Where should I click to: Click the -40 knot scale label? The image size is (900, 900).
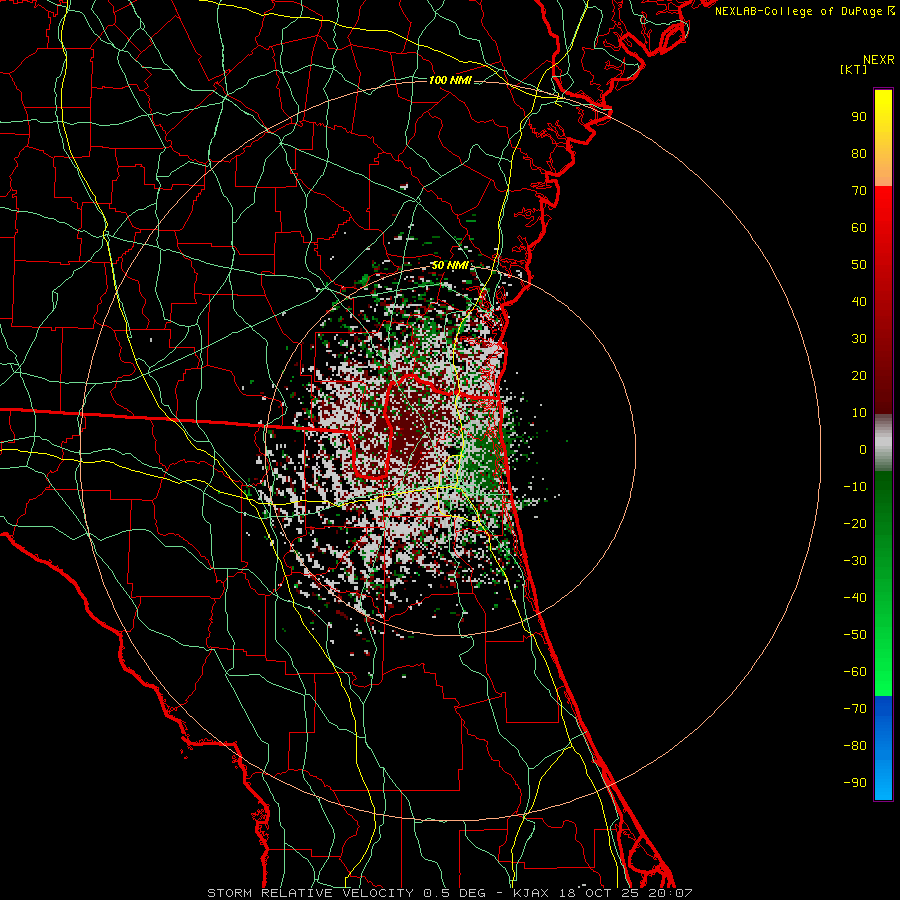[855, 598]
